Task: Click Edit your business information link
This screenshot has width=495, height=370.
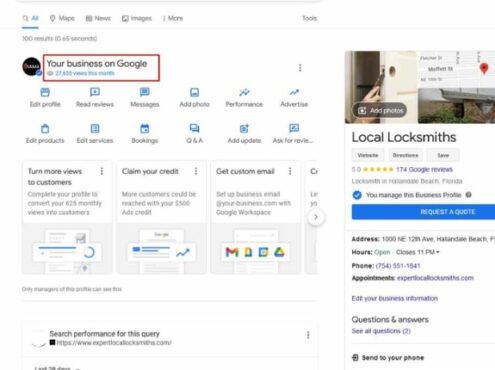Action: pos(395,298)
